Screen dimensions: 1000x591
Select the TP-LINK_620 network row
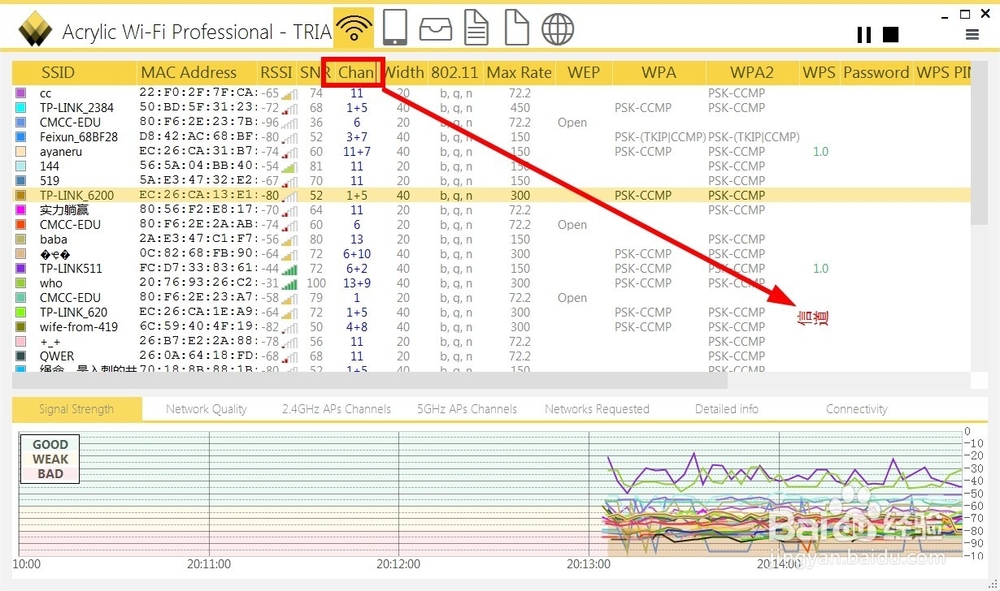coord(491,312)
